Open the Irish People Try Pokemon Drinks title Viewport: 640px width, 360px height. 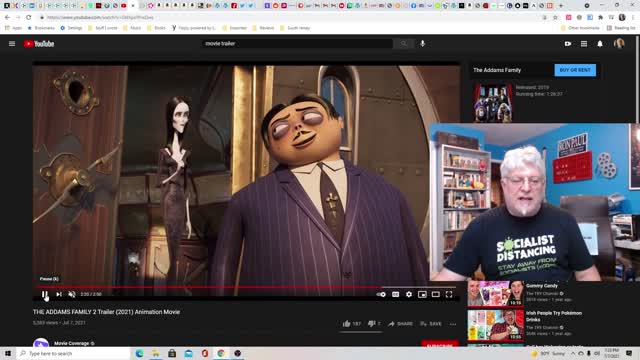pos(554,316)
